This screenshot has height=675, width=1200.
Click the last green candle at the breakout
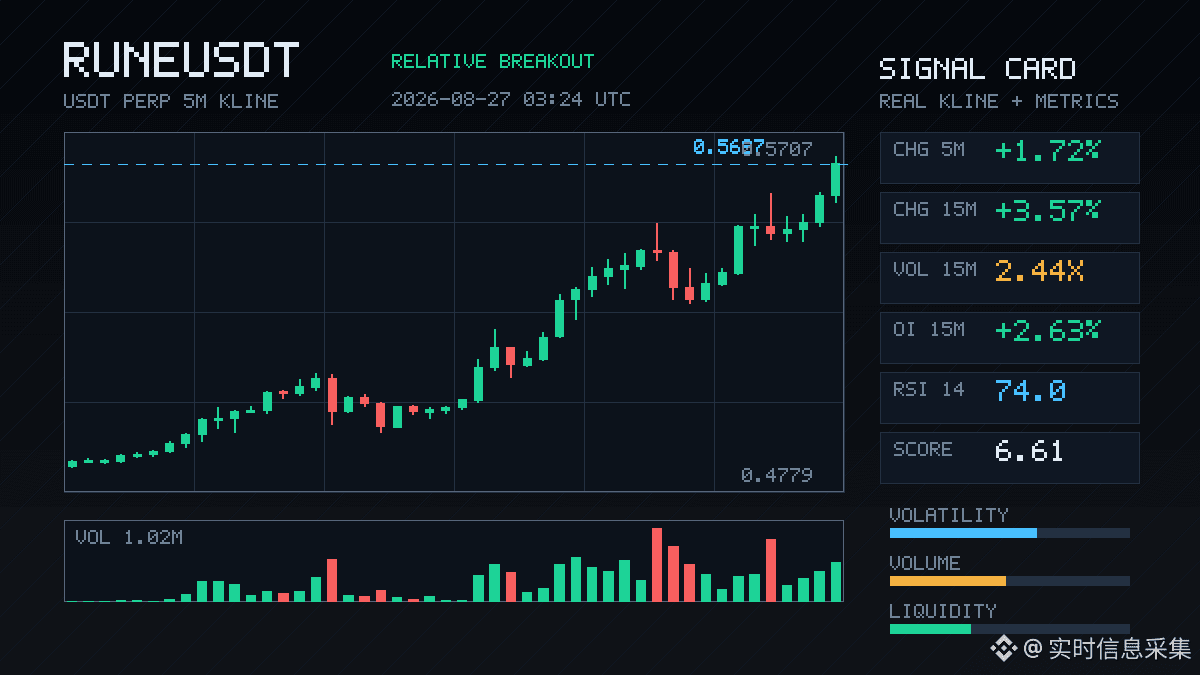(835, 179)
